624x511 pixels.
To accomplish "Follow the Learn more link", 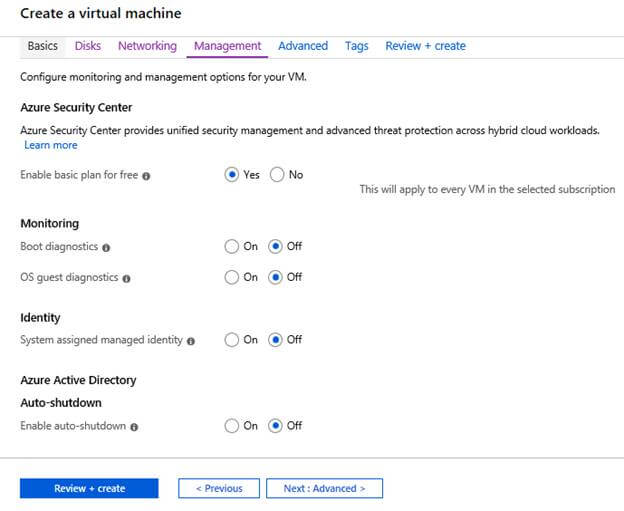I will pos(51,145).
